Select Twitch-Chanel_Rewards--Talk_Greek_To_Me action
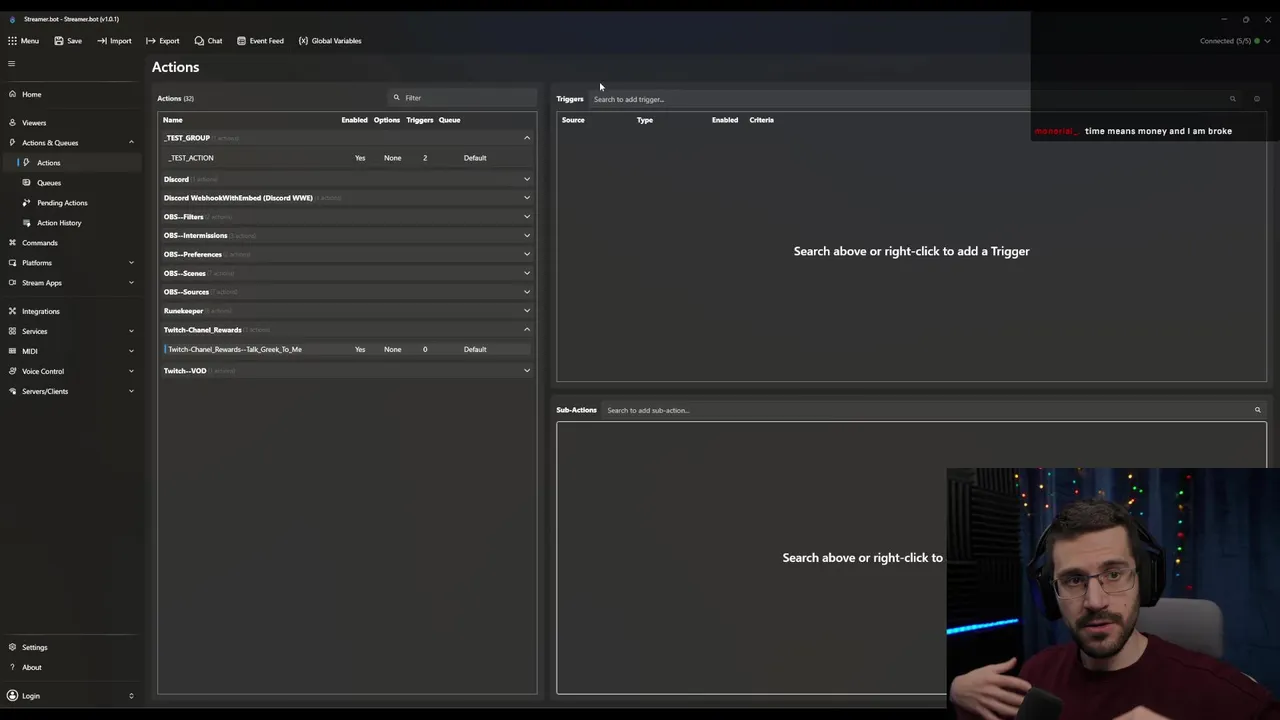The height and width of the screenshot is (720, 1280). pos(347,349)
